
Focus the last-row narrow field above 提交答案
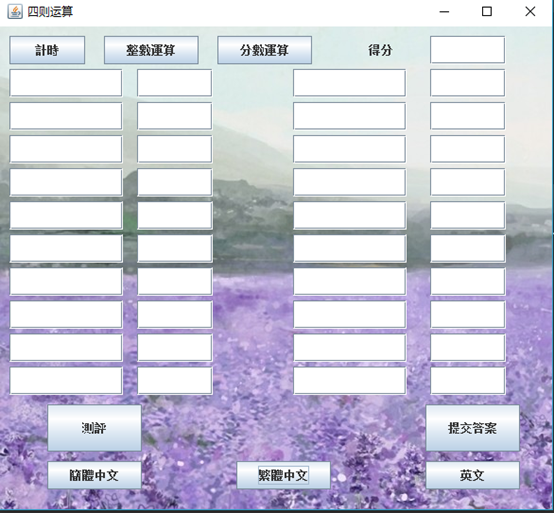pos(467,381)
